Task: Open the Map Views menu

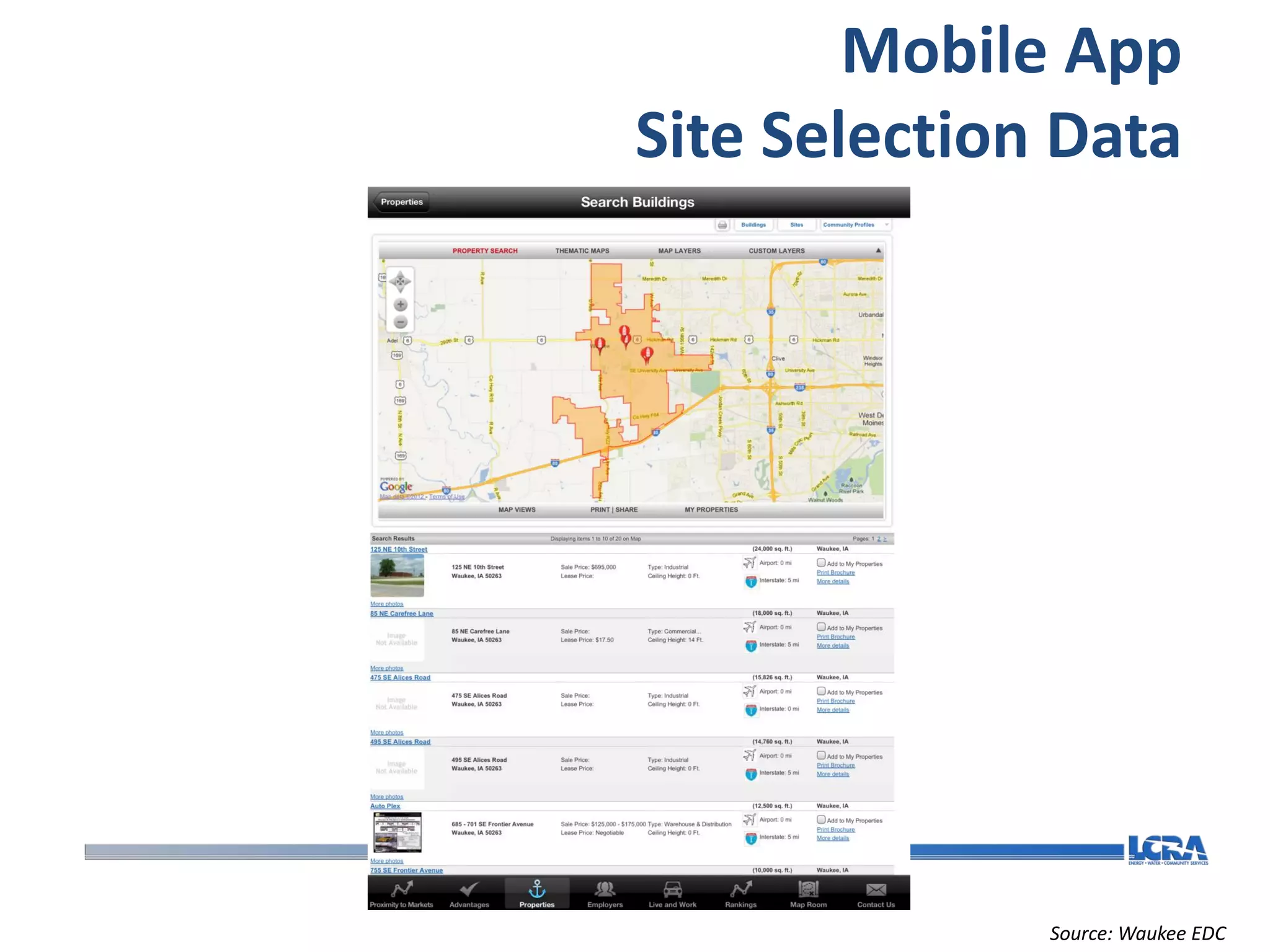Action: coord(517,510)
